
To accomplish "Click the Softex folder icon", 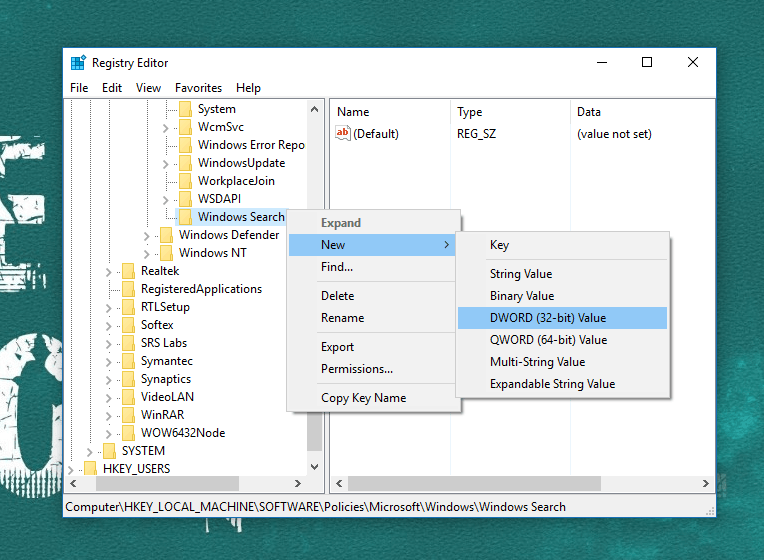I will (x=129, y=325).
